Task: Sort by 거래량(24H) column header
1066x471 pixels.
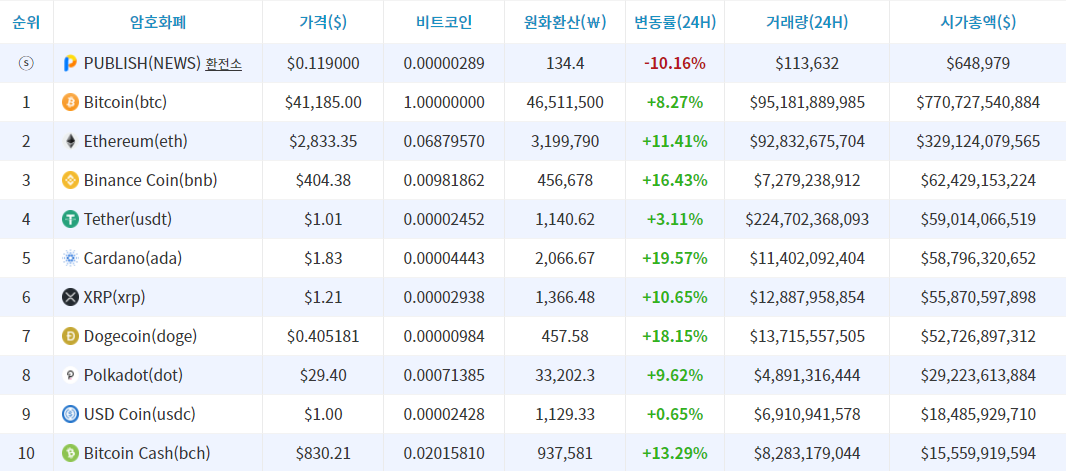Action: click(807, 22)
